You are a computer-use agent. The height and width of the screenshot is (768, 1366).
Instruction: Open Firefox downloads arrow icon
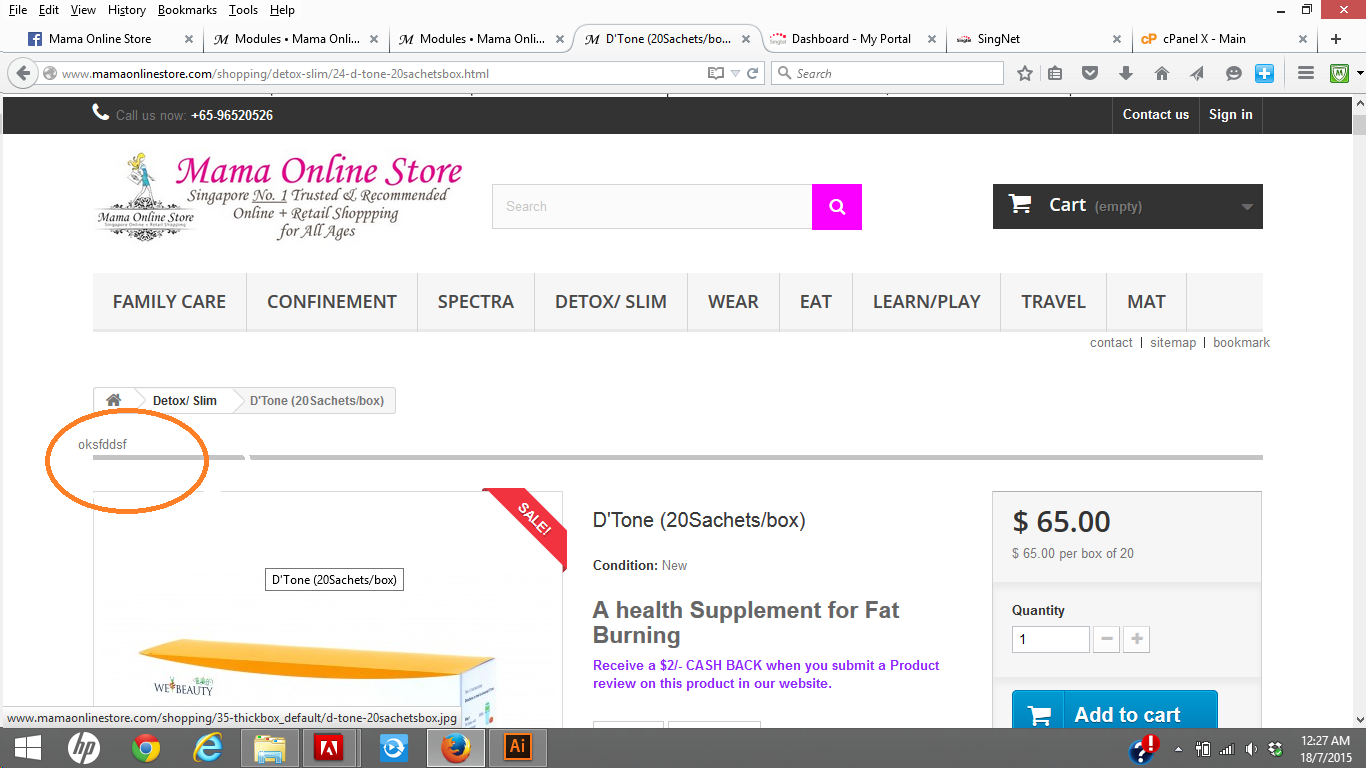pos(1126,73)
